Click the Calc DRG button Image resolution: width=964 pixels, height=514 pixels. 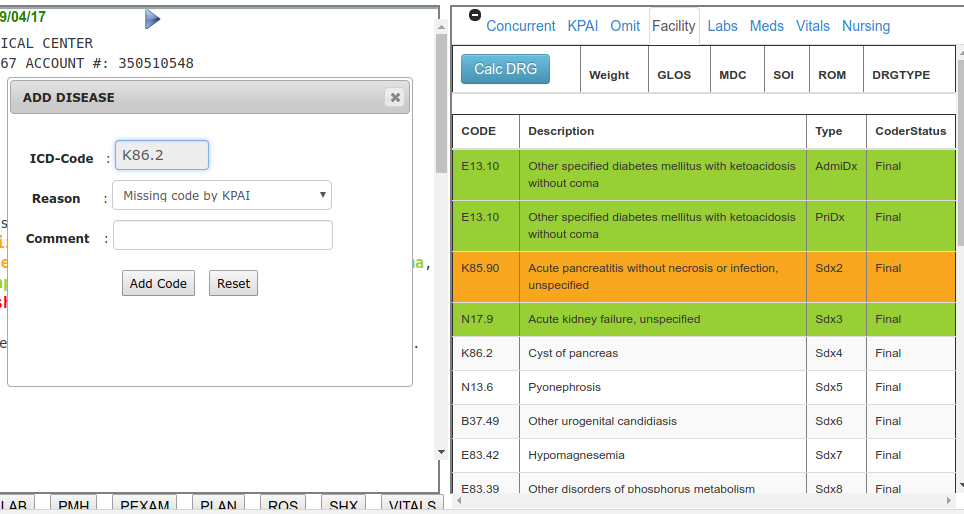(505, 69)
